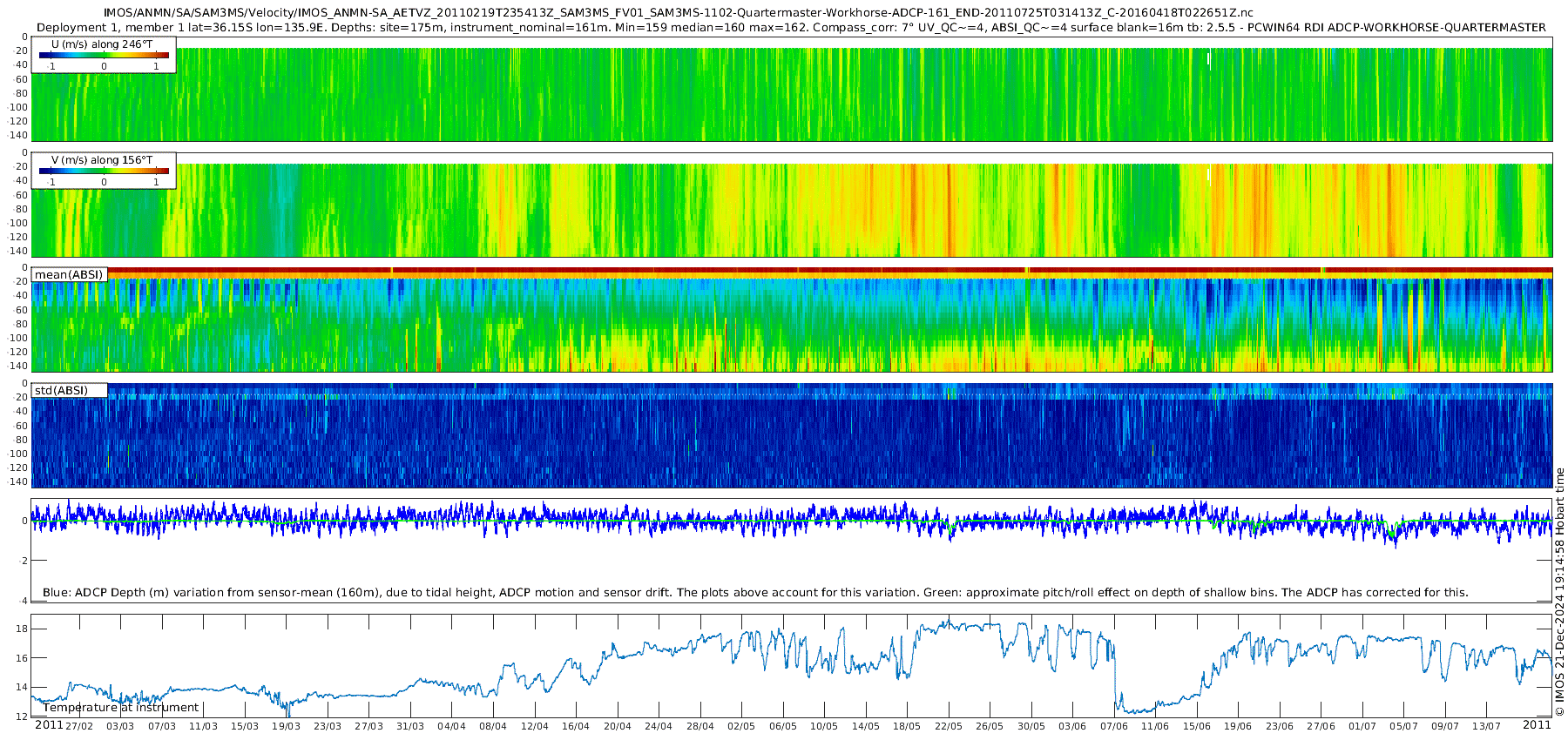This screenshot has height=740, width=1568.
Task: Select the 'U (m/s) along 246°T' label
Action: click(x=102, y=44)
